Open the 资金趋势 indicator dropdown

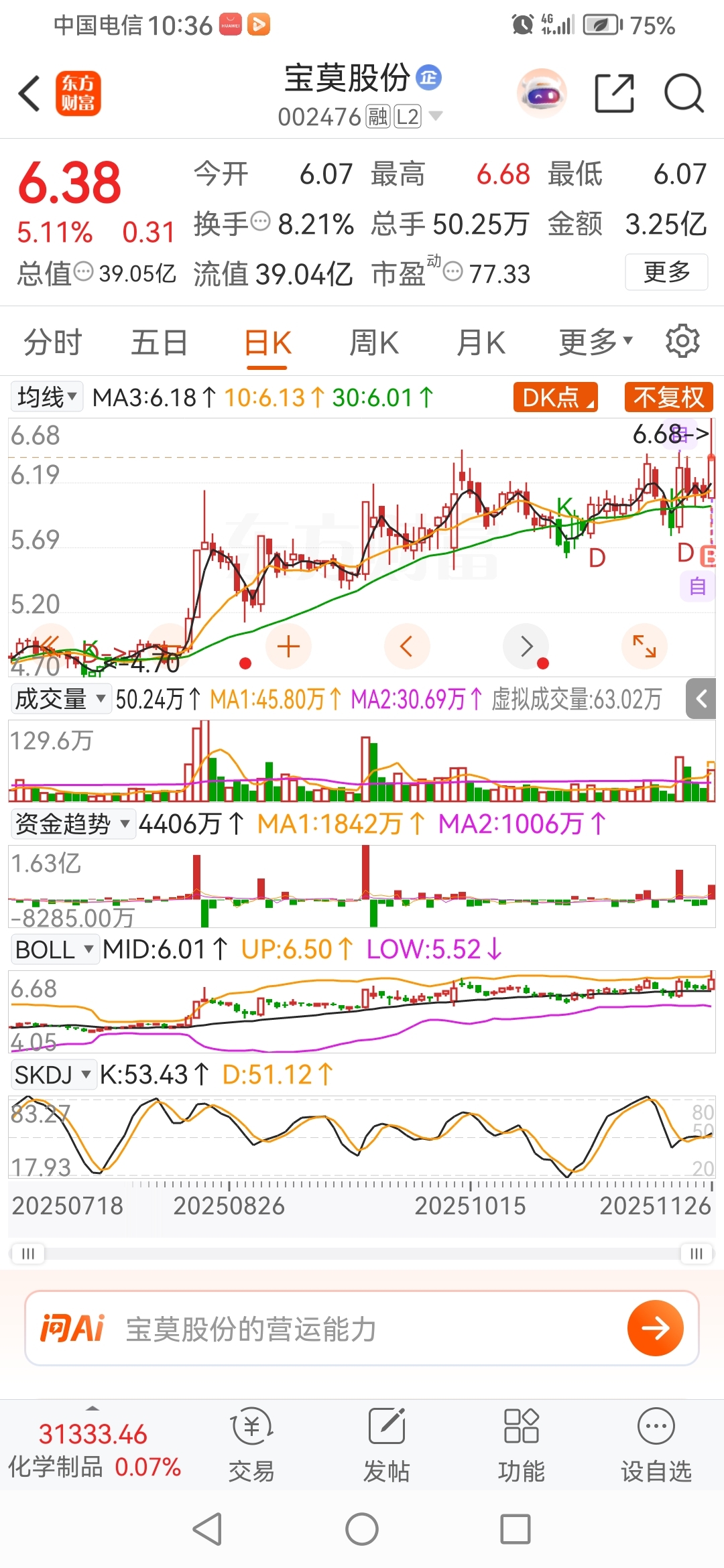point(72,824)
